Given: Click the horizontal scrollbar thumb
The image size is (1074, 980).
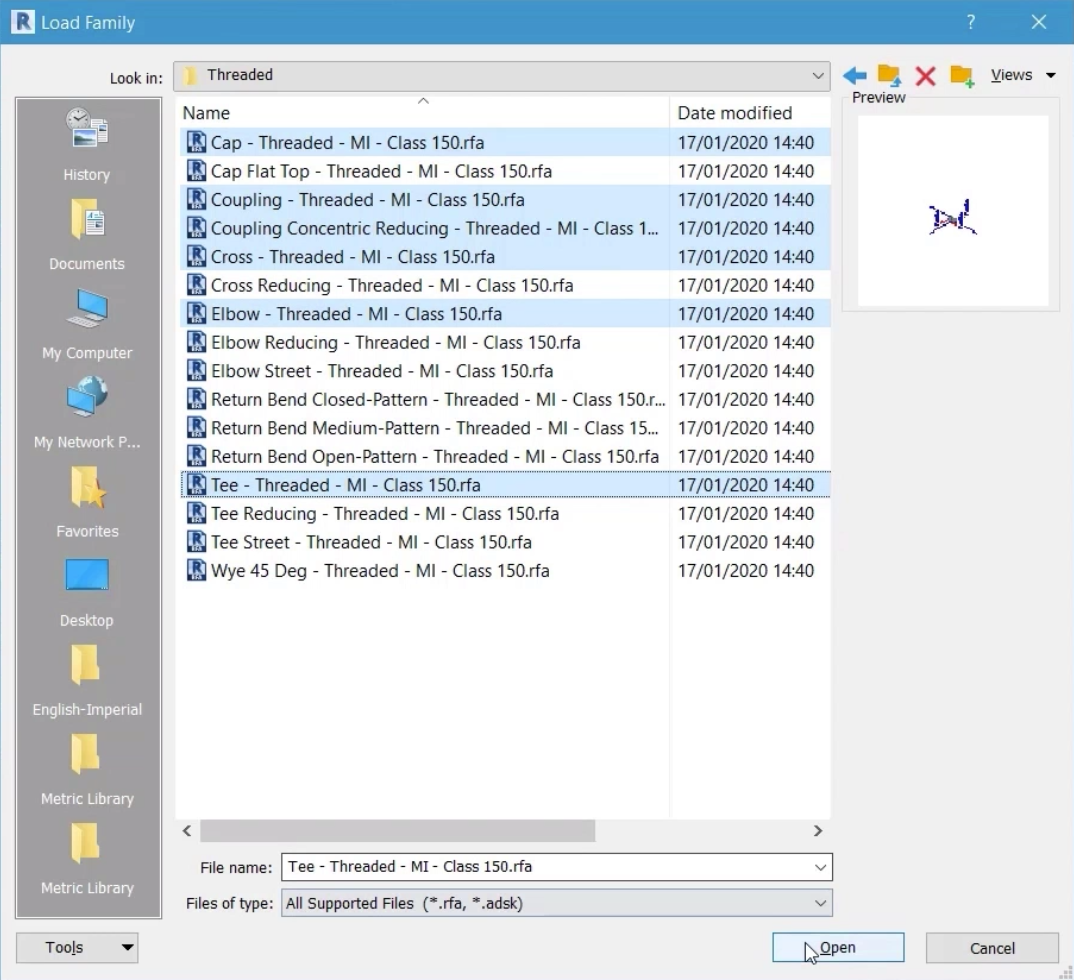Looking at the screenshot, I should (397, 831).
